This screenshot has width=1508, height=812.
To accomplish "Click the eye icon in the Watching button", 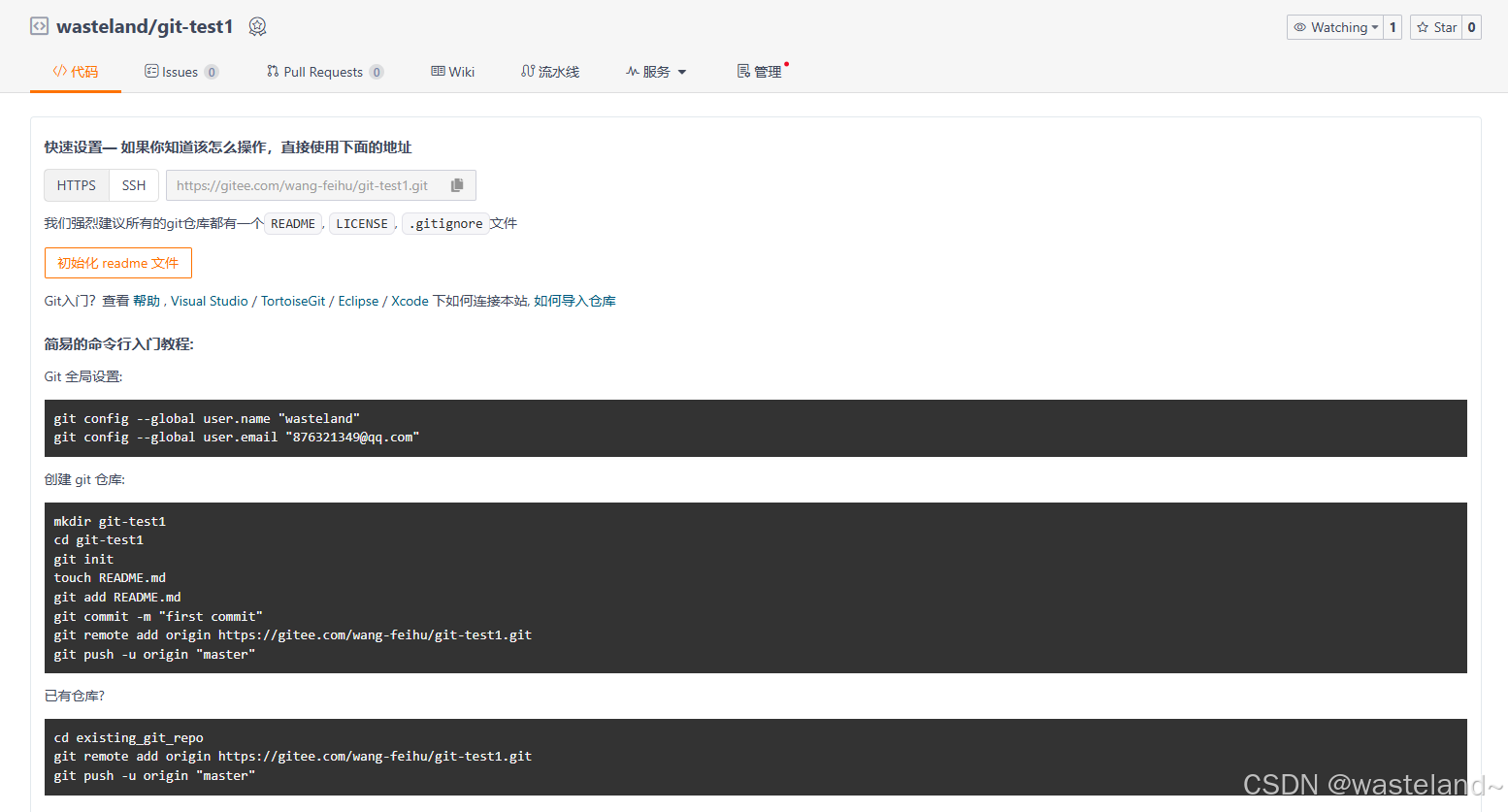I will tap(1300, 27).
